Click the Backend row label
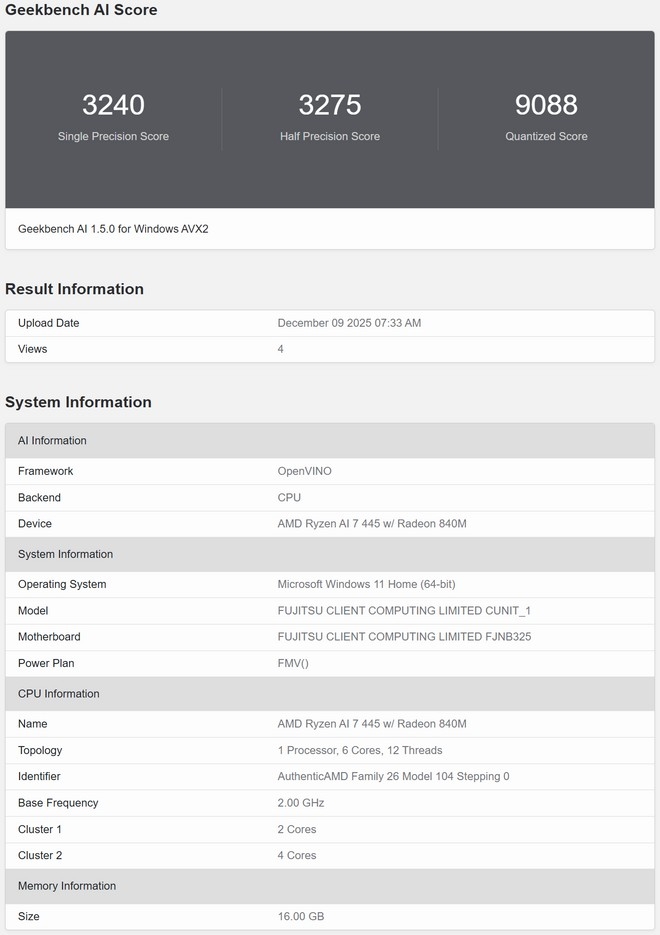This screenshot has height=935, width=660. (39, 497)
